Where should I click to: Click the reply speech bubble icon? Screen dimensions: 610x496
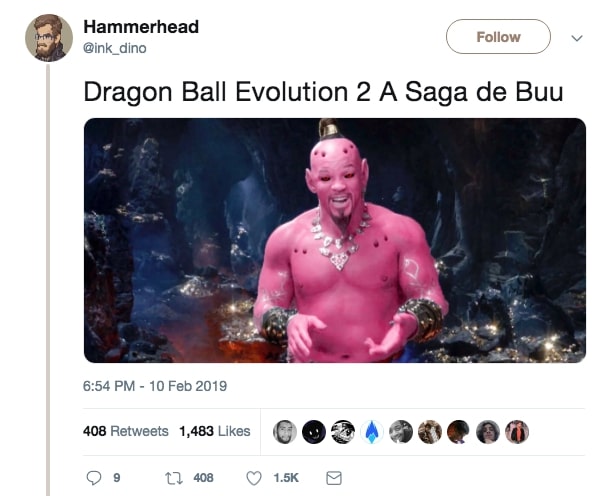click(x=93, y=478)
